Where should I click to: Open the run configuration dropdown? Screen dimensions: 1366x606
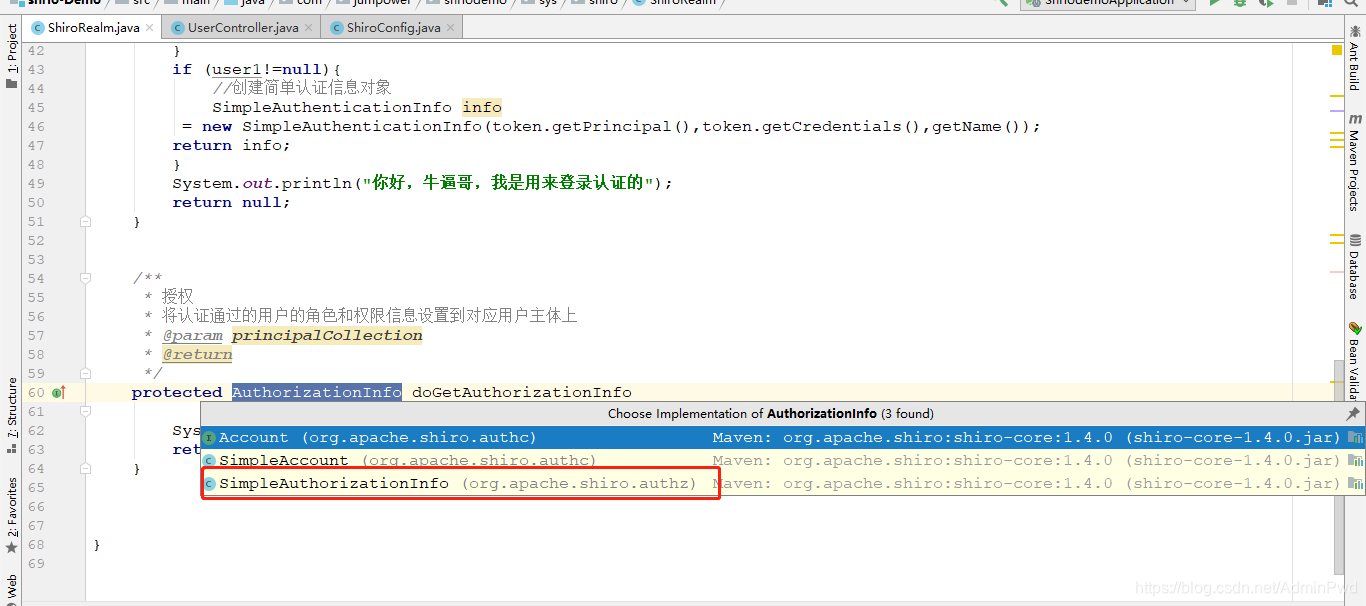[x=1107, y=4]
